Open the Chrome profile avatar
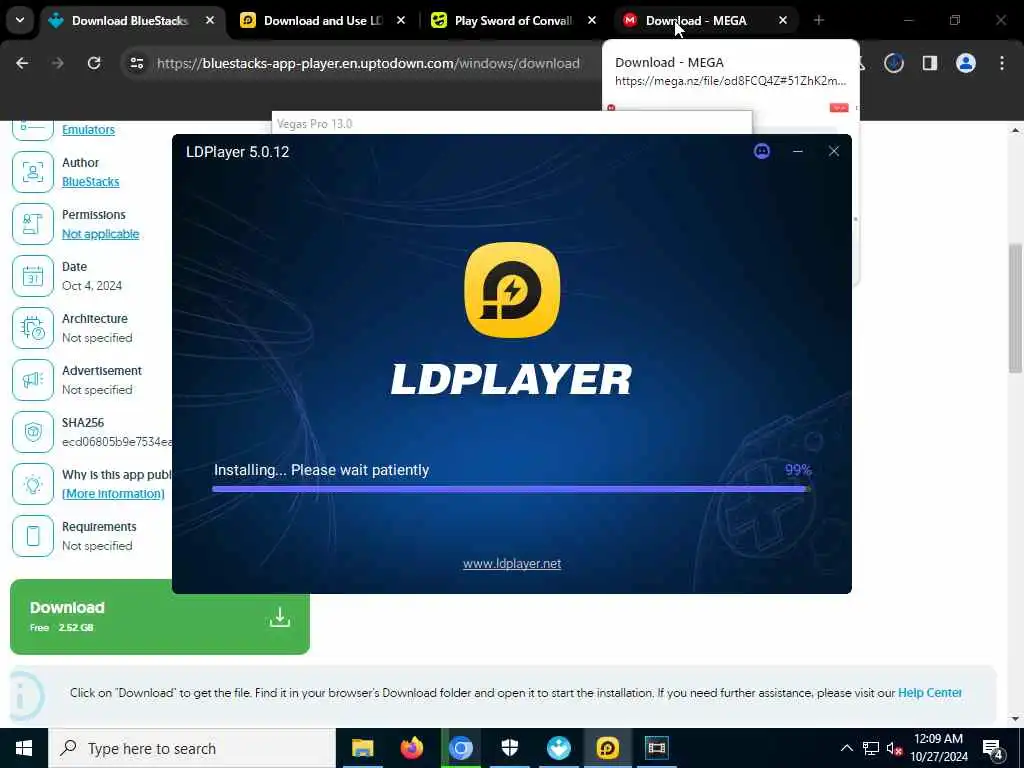1024x768 pixels. pos(965,63)
